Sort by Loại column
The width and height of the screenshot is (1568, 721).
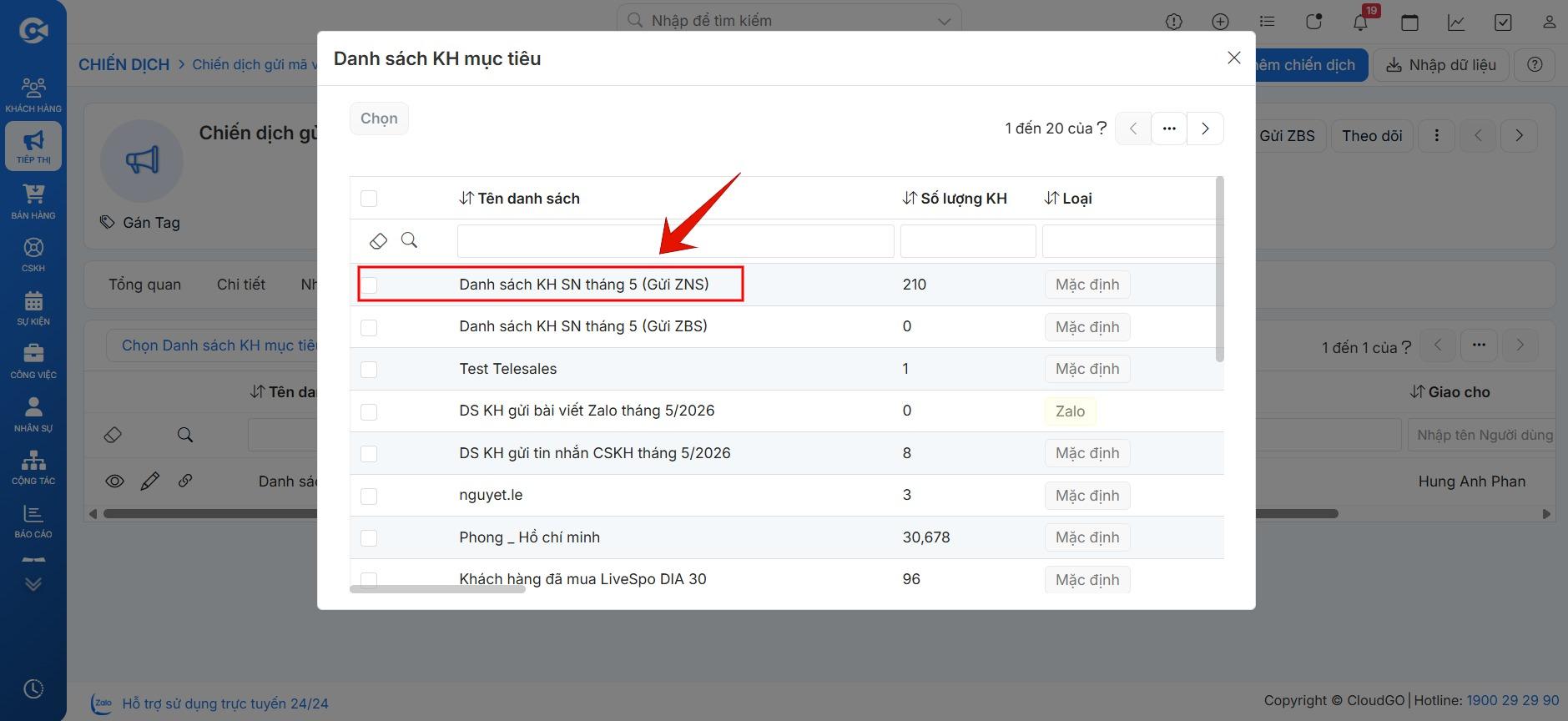click(x=1068, y=199)
